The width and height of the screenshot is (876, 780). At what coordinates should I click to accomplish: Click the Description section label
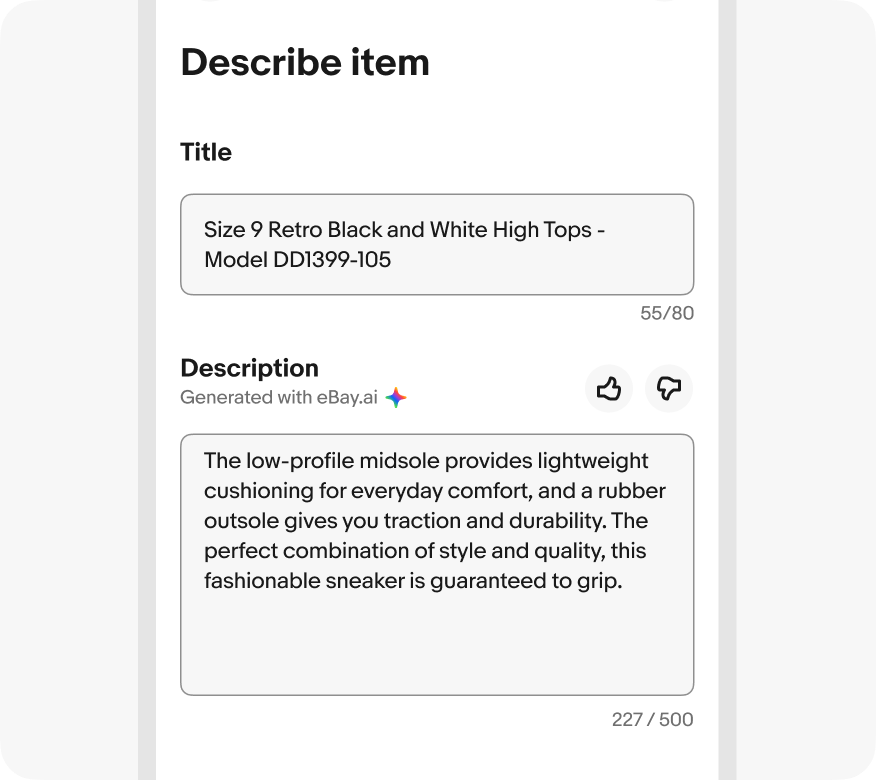250,368
